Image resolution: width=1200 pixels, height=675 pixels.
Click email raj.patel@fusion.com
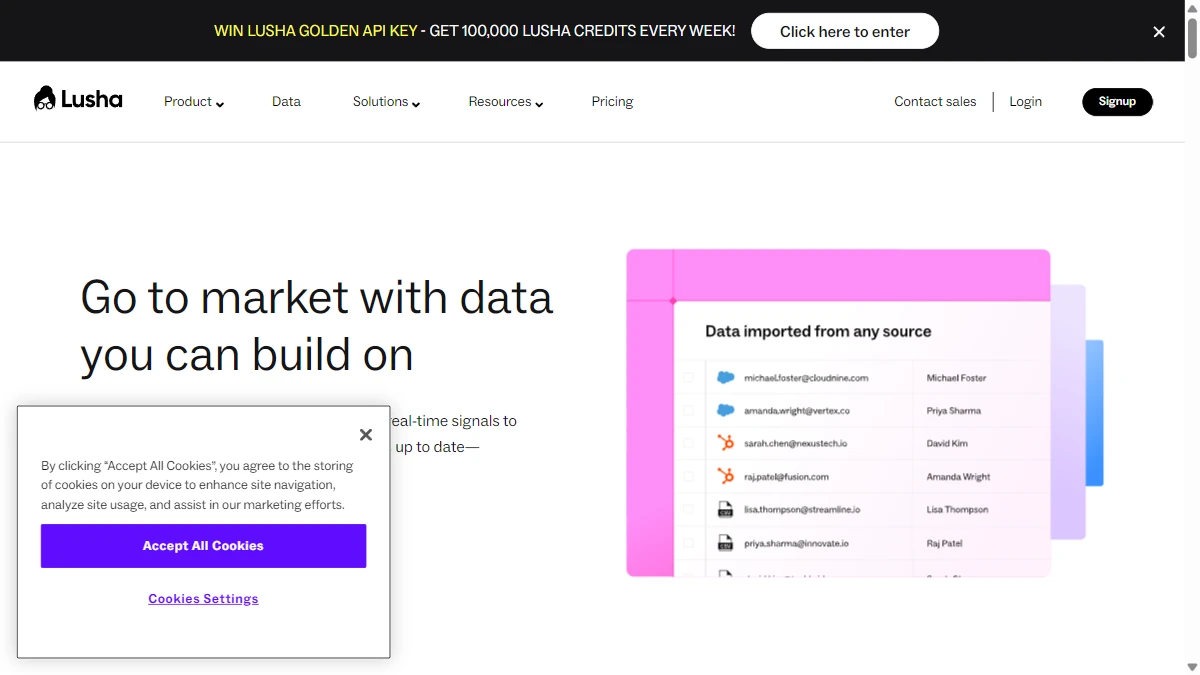(786, 477)
